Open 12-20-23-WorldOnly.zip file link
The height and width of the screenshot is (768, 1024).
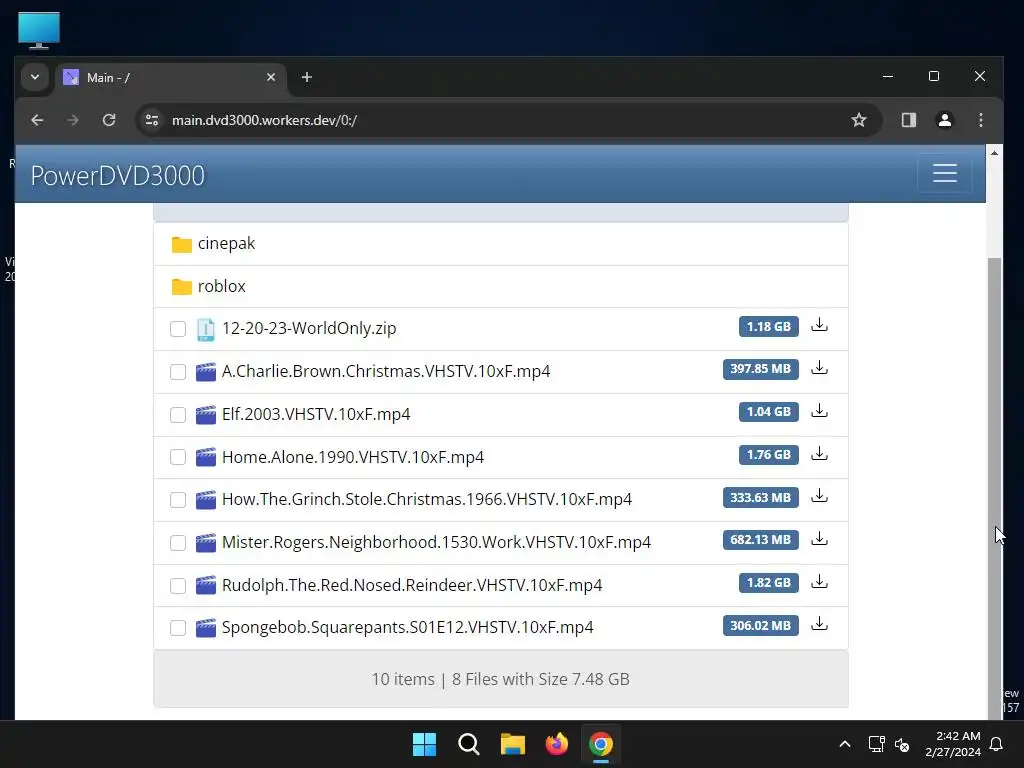click(309, 328)
